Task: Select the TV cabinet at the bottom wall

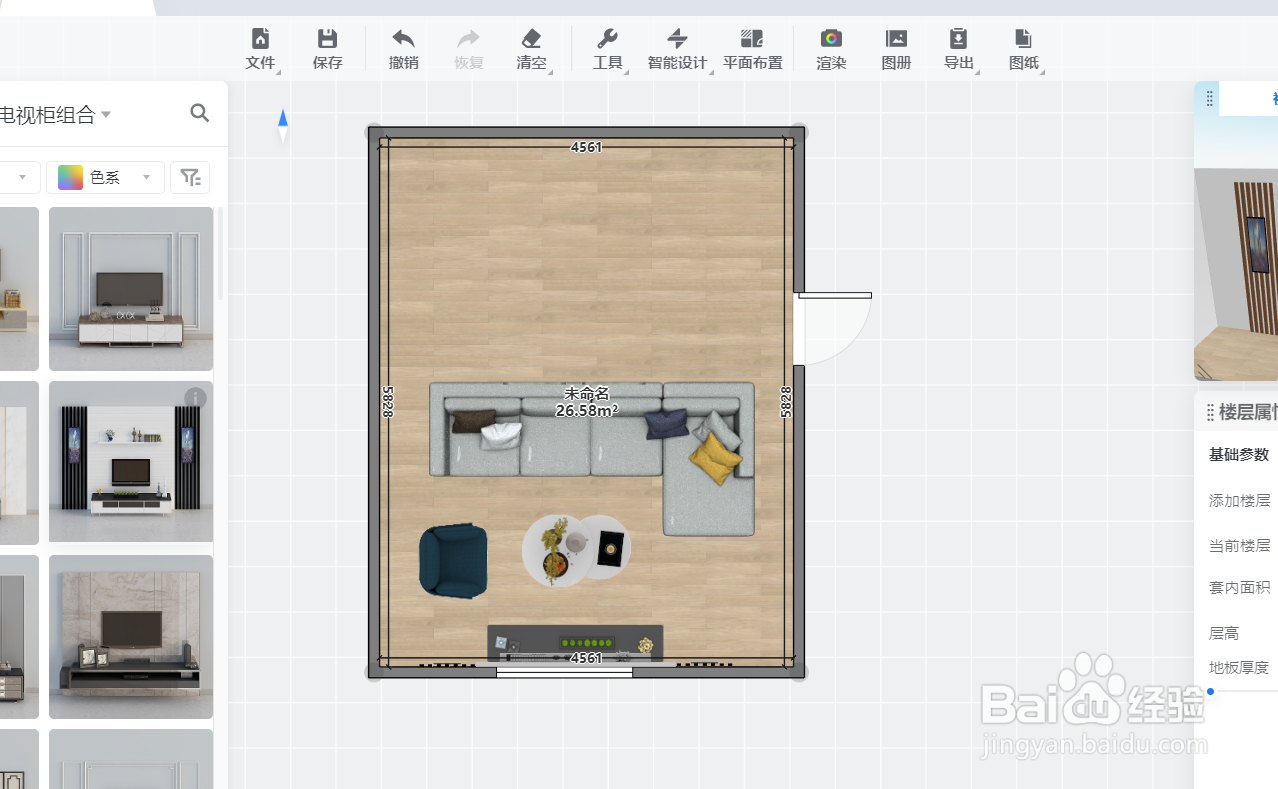Action: pyautogui.click(x=575, y=643)
